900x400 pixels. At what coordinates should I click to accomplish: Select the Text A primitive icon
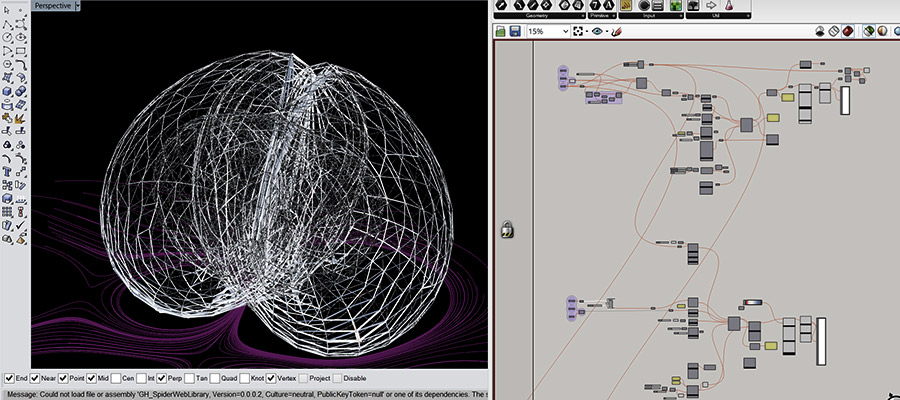coord(608,5)
